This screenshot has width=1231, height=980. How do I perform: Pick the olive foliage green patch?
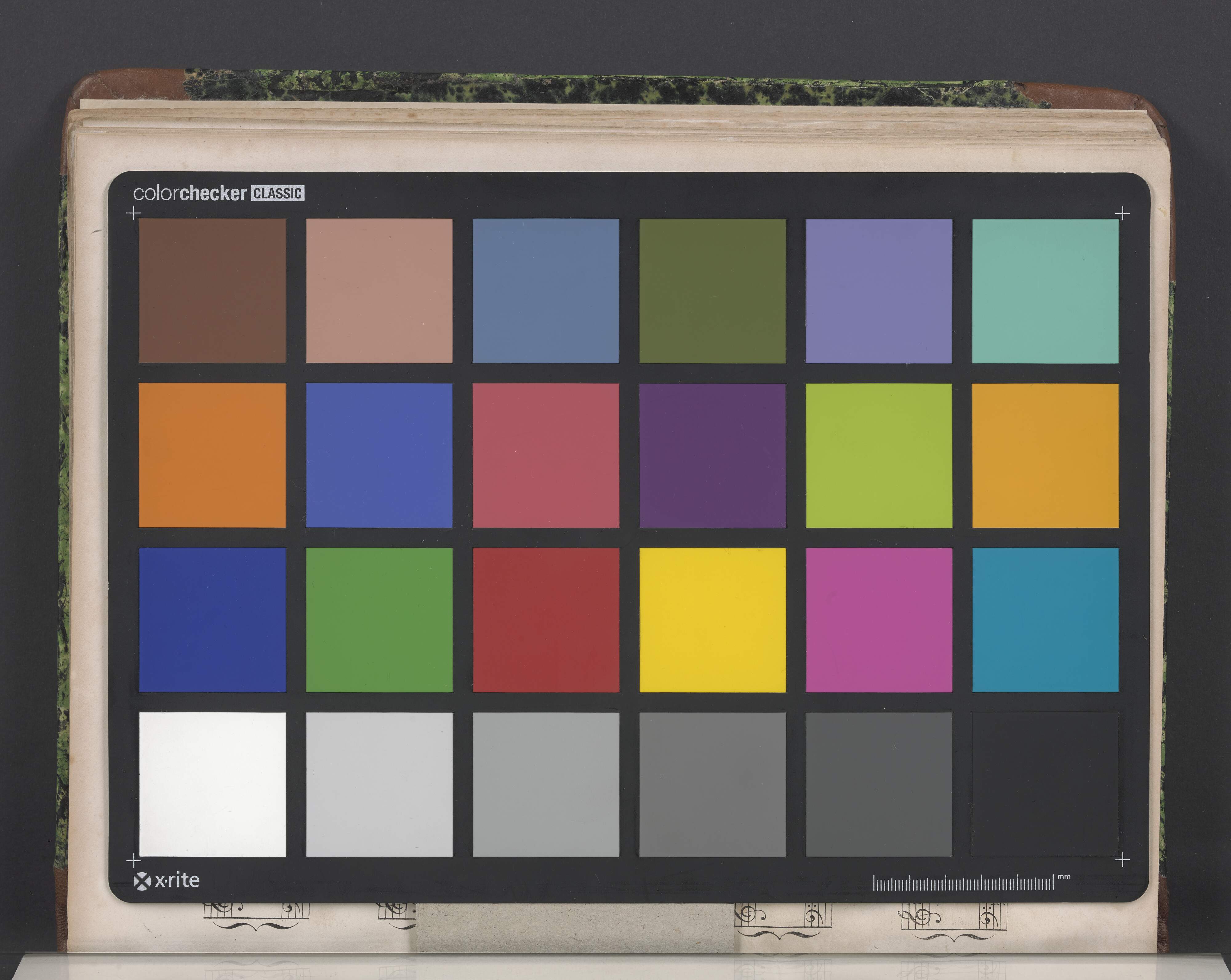[x=712, y=290]
